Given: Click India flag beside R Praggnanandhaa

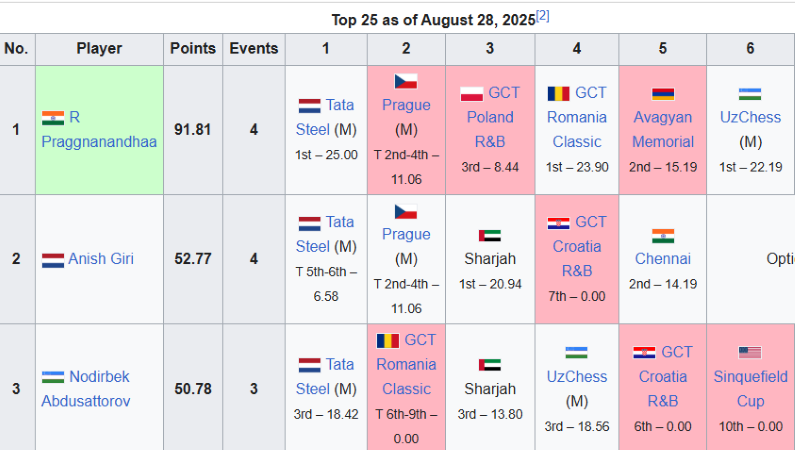Looking at the screenshot, I should click(x=53, y=118).
